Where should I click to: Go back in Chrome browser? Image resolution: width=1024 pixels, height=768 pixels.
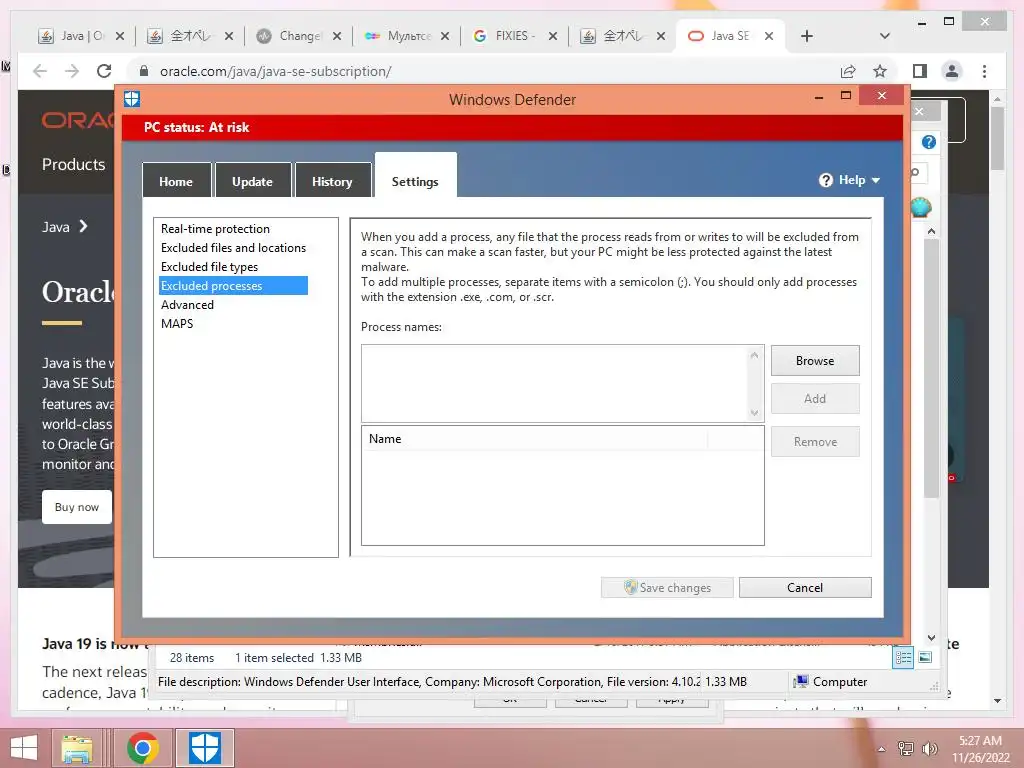point(40,71)
